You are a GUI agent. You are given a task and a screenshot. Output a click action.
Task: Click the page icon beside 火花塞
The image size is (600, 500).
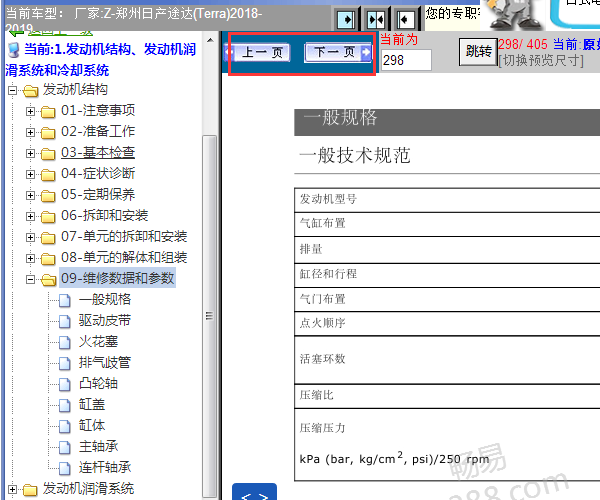point(65,343)
